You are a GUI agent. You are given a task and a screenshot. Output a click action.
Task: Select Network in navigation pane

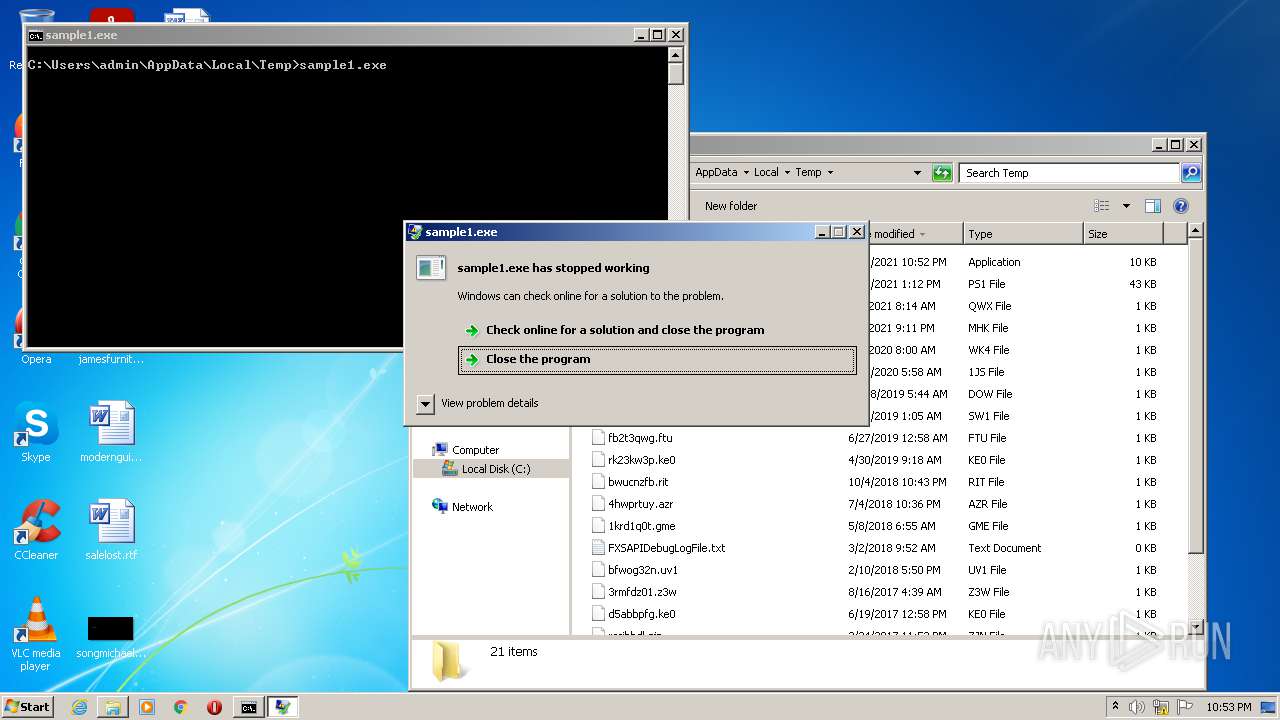click(472, 507)
